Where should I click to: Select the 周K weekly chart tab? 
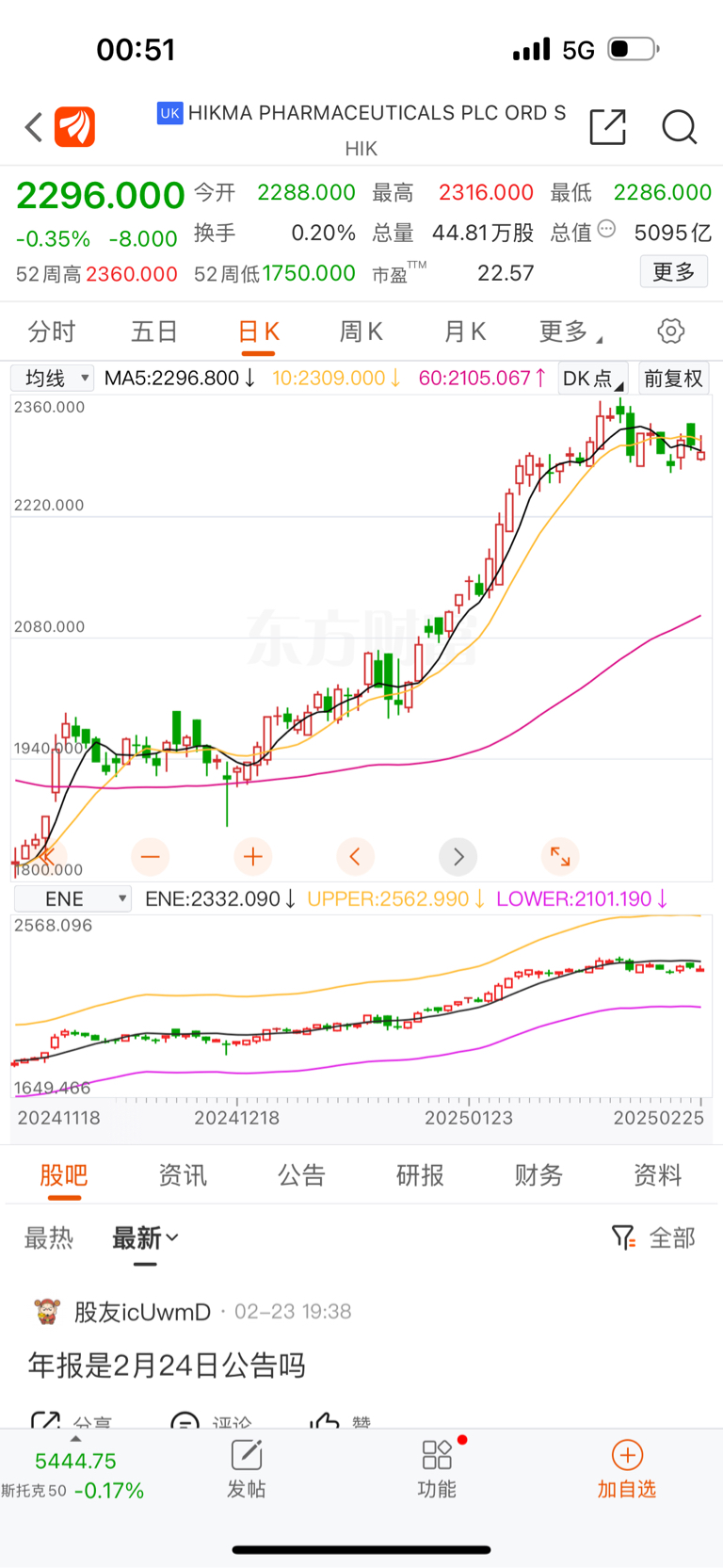(361, 331)
